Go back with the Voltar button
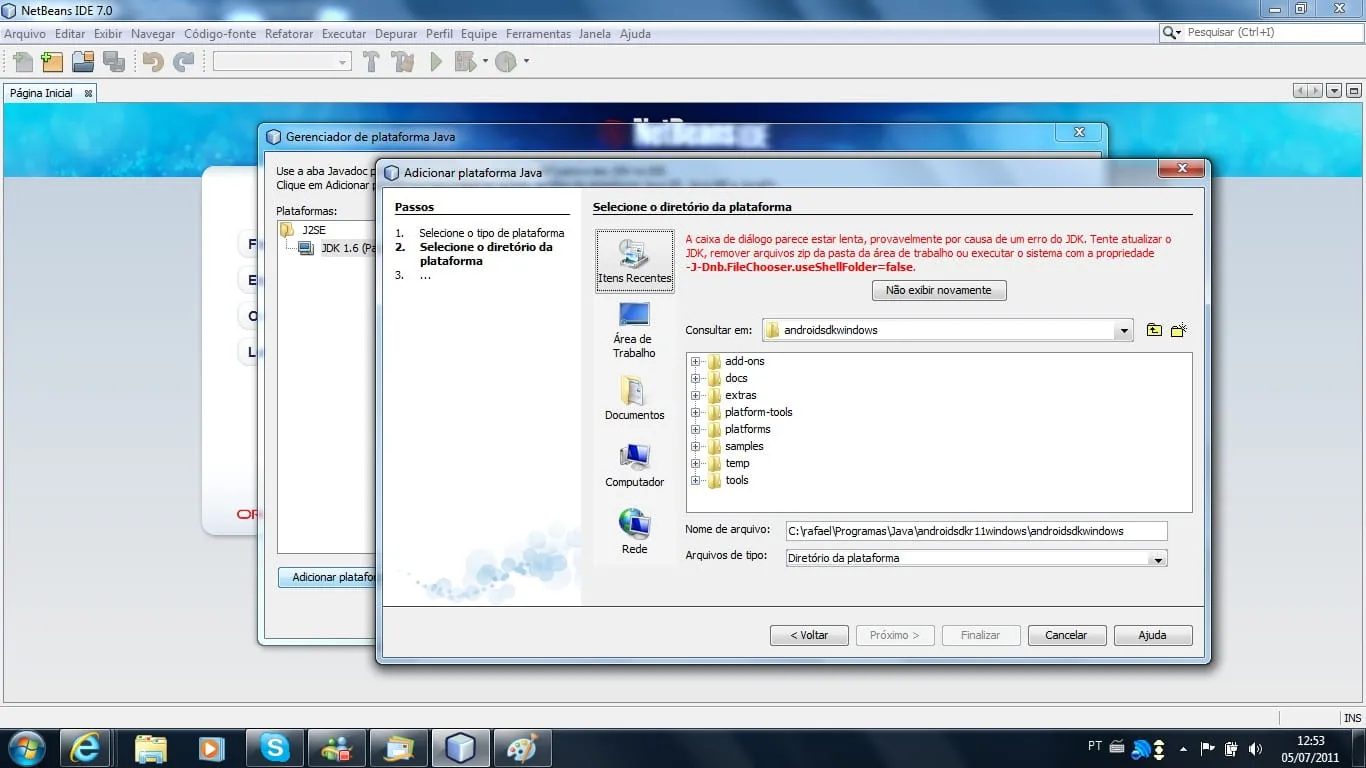The image size is (1366, 768). pos(809,635)
